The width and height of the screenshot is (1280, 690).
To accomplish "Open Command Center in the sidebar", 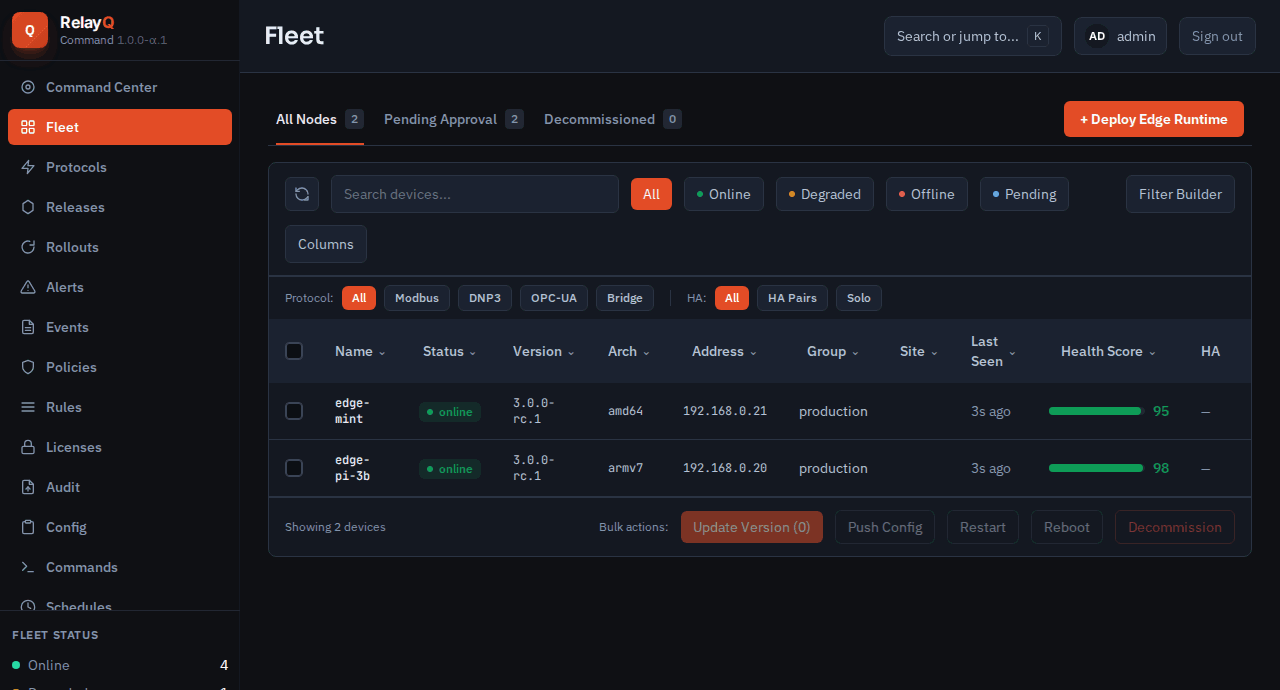I will [x=120, y=87].
